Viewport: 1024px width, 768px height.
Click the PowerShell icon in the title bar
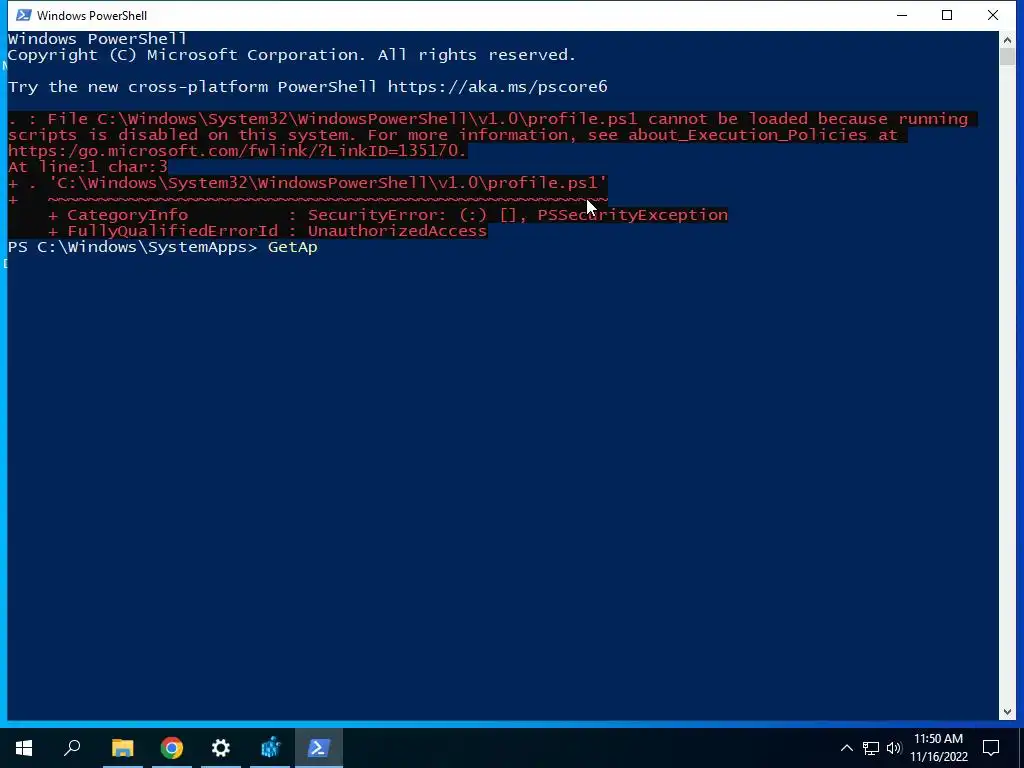click(24, 15)
